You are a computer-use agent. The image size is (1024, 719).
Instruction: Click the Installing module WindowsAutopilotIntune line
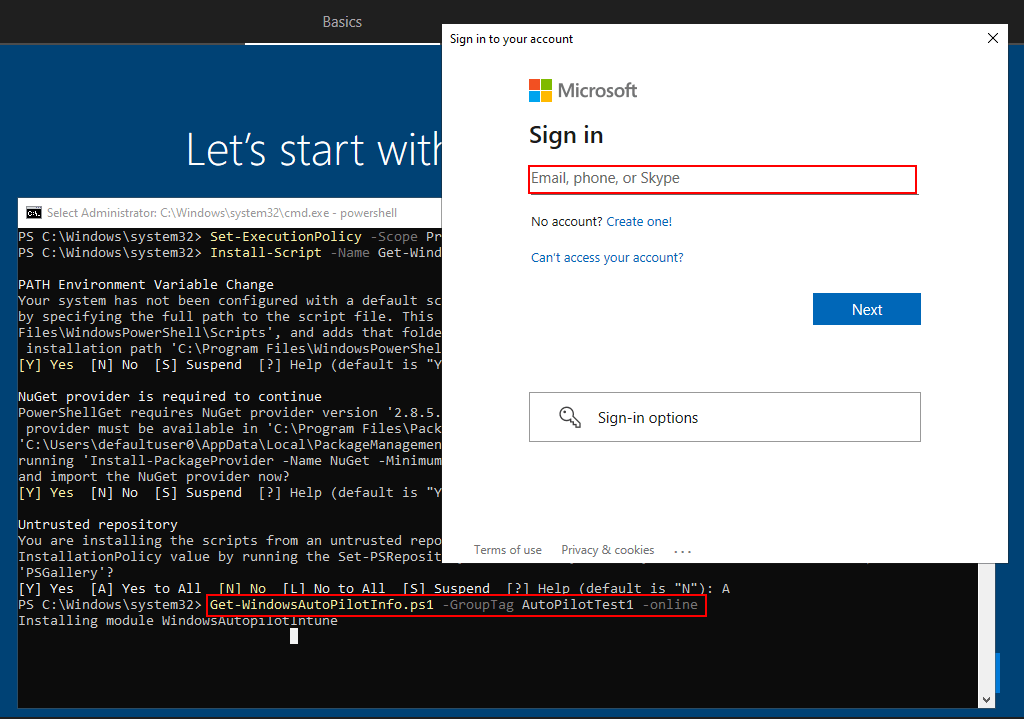click(178, 621)
